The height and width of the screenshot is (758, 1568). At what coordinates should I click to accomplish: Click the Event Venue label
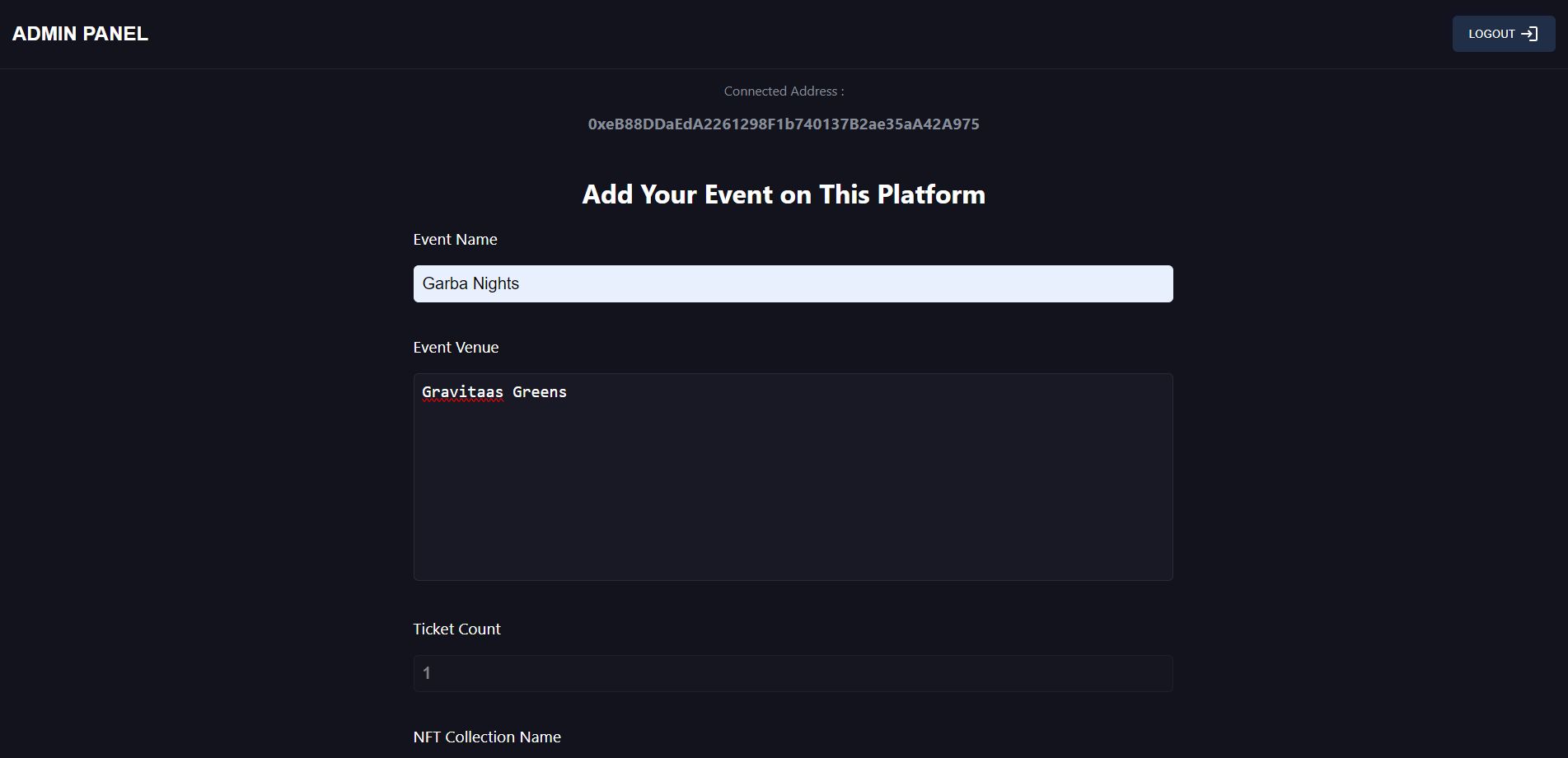(456, 348)
